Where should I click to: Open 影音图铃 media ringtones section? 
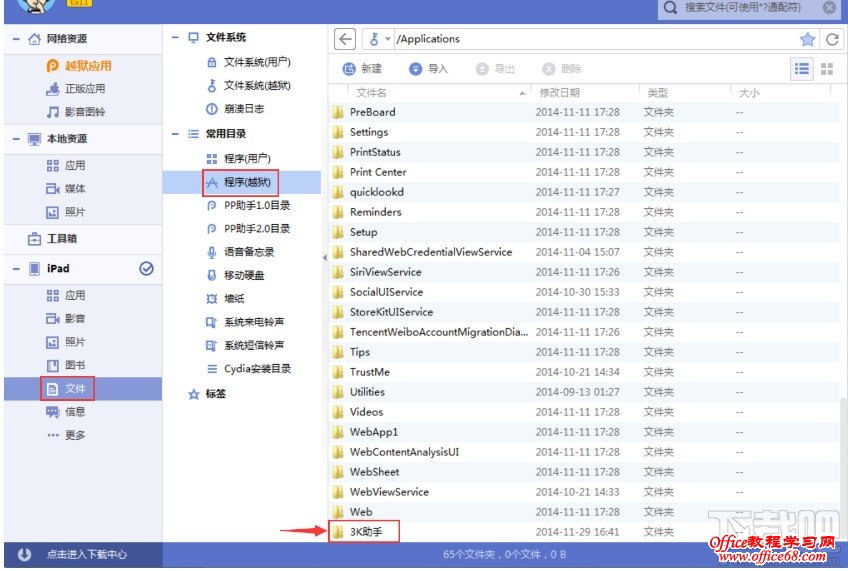point(76,112)
